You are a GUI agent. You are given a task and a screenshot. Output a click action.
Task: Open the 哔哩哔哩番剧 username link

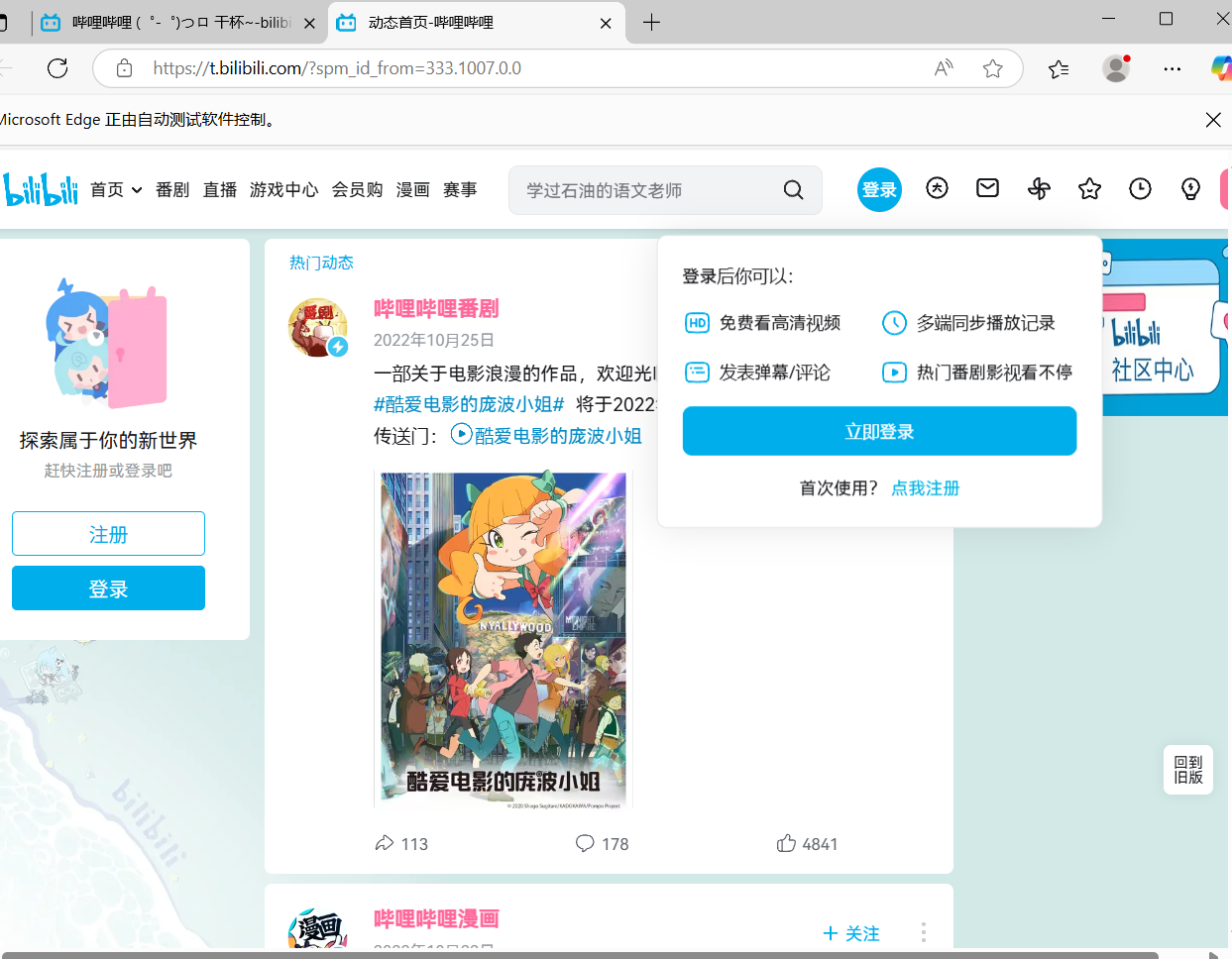[x=436, y=309]
